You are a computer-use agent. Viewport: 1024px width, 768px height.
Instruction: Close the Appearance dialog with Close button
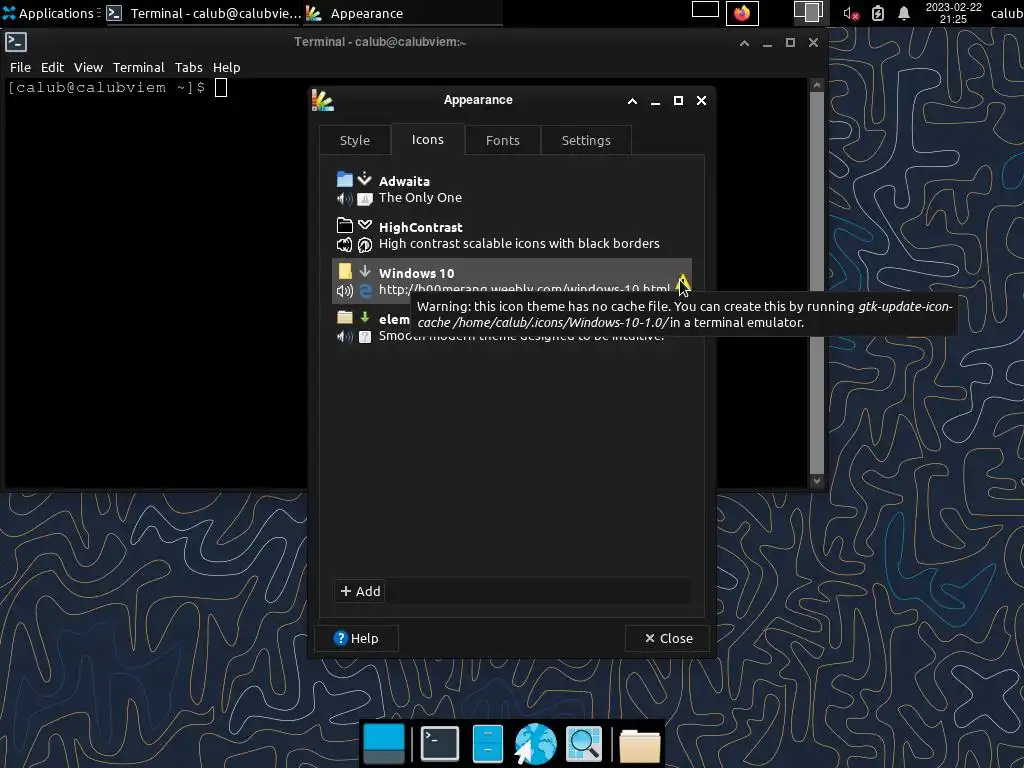point(667,638)
